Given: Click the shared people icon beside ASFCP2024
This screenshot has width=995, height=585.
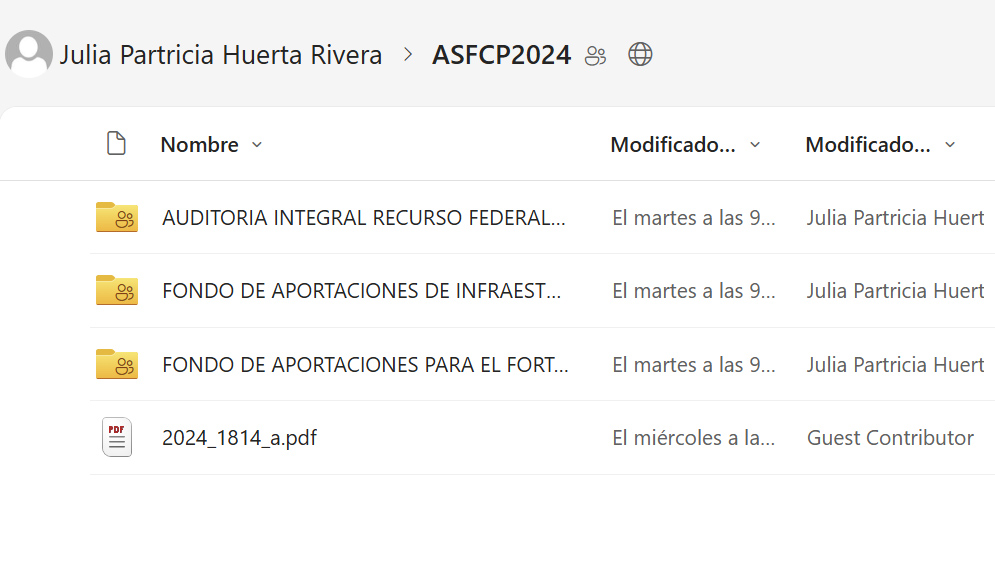Looking at the screenshot, I should pyautogui.click(x=596, y=56).
